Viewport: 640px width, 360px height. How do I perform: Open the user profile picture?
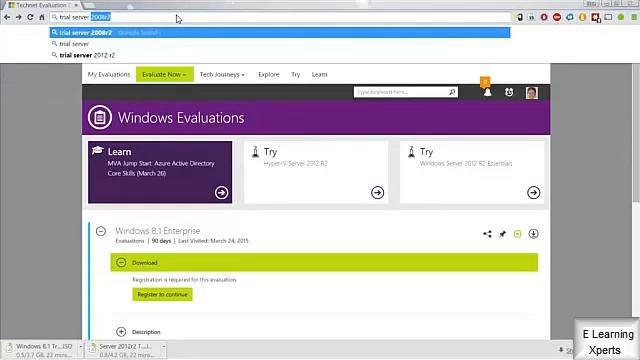531,93
